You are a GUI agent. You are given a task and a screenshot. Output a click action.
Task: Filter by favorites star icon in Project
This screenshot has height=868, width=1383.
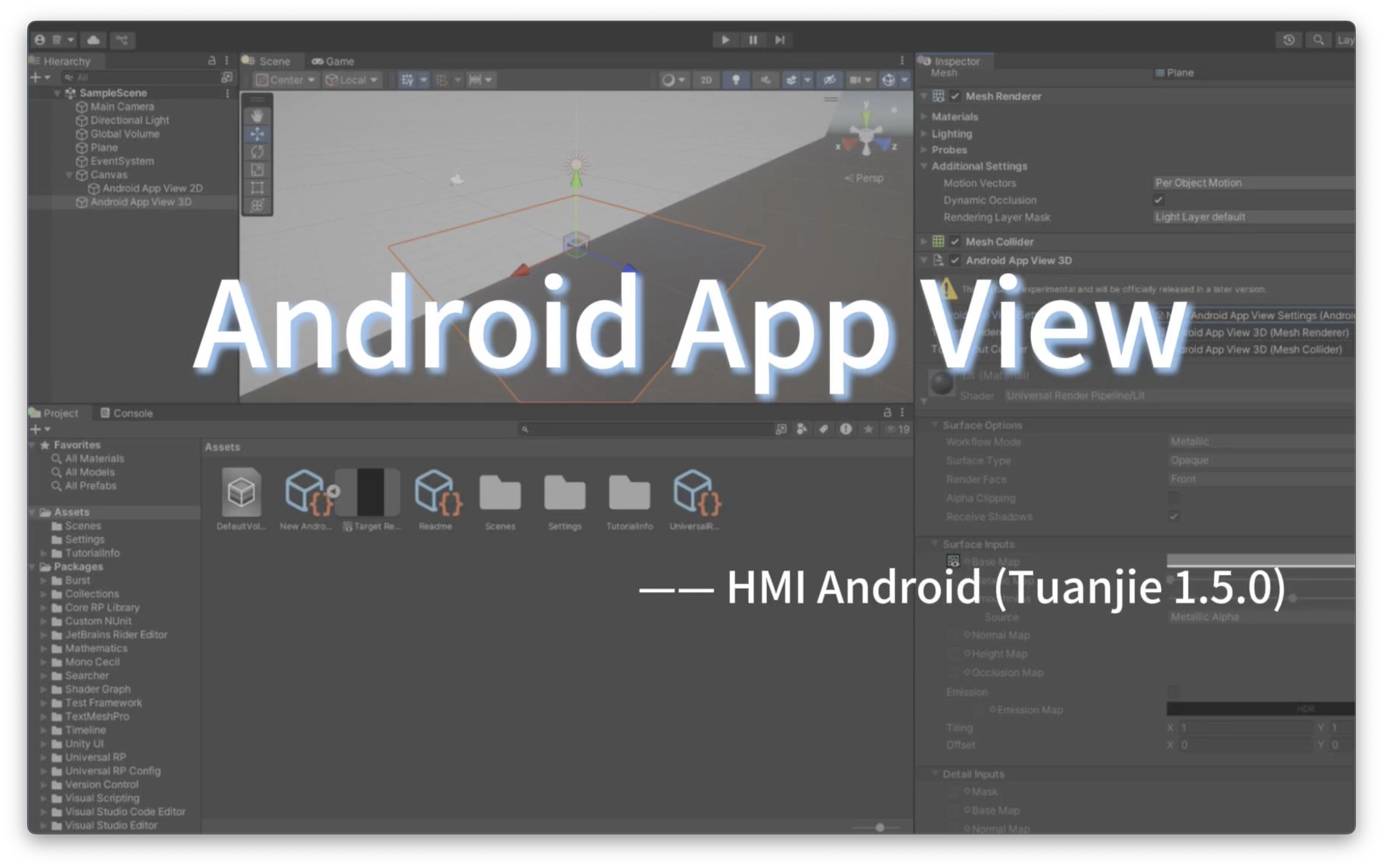click(x=868, y=429)
